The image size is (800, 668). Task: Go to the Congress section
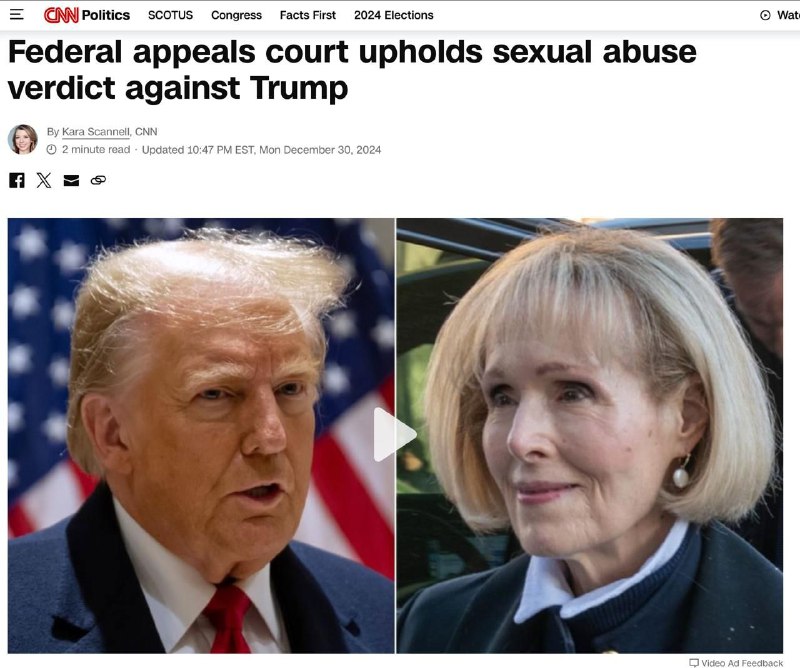coord(236,15)
